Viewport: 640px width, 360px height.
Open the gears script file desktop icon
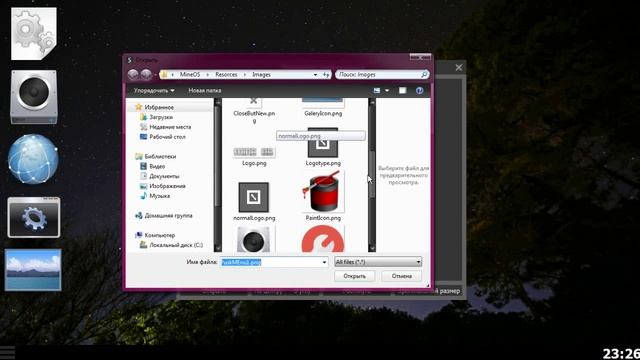[34, 33]
